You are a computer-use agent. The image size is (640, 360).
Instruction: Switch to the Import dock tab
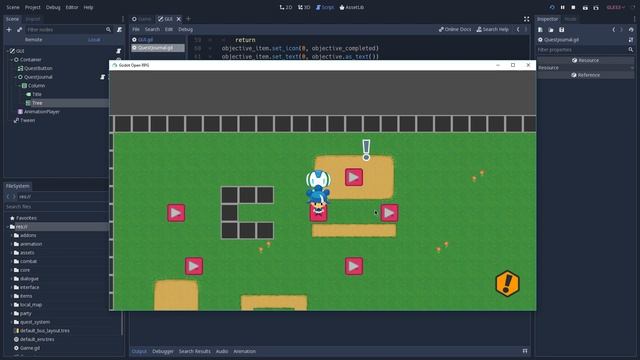point(33,19)
